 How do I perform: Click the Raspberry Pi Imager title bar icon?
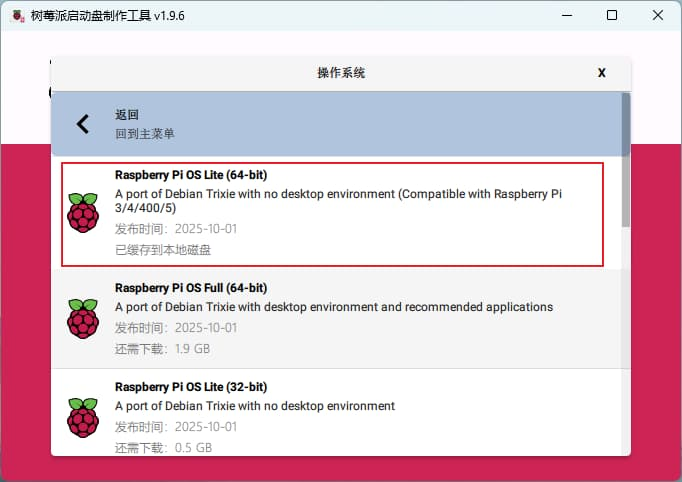(14, 15)
